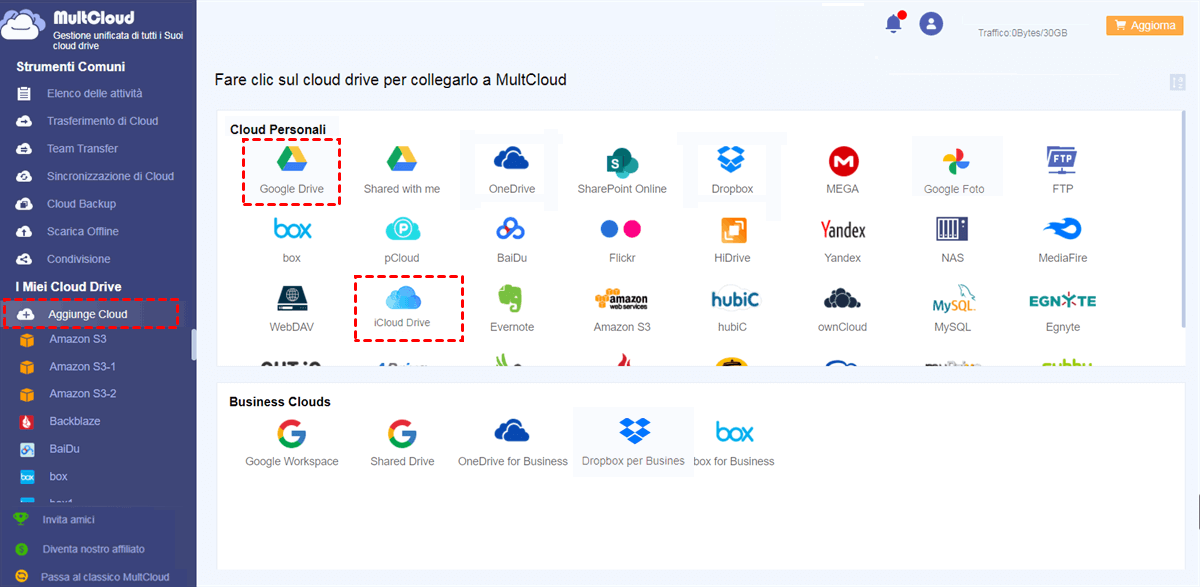Image resolution: width=1200 pixels, height=587 pixels.
Task: Connect a Dropbox personal account
Action: 732,159
